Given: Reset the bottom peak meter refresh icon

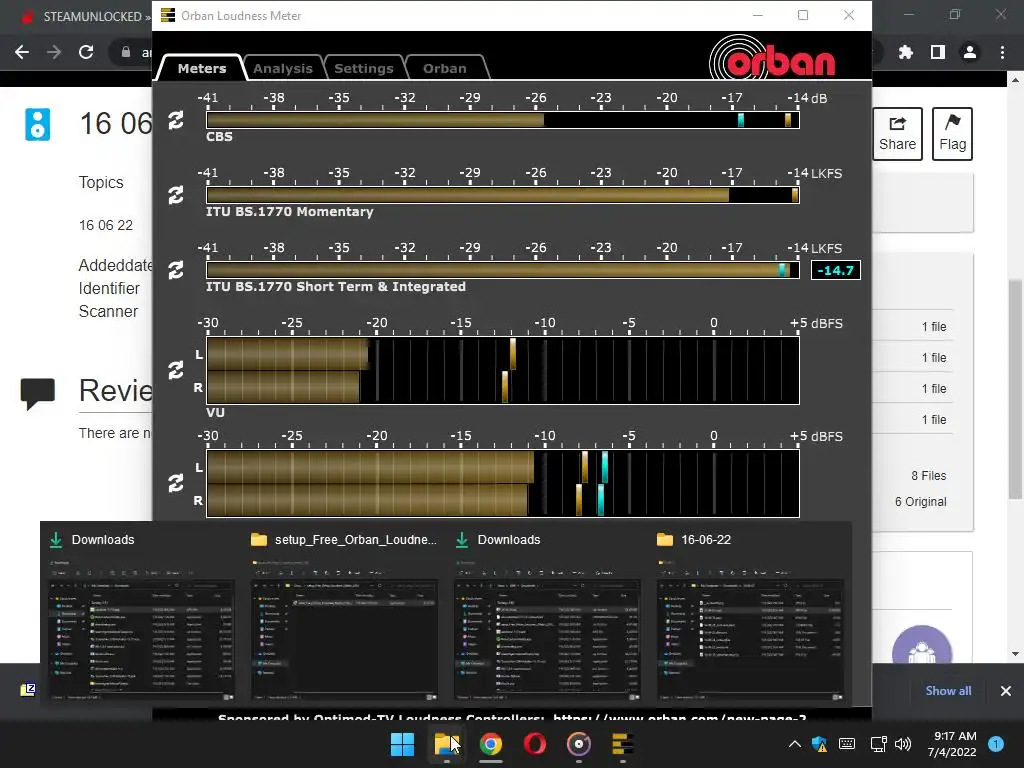Looking at the screenshot, I should coord(176,483).
